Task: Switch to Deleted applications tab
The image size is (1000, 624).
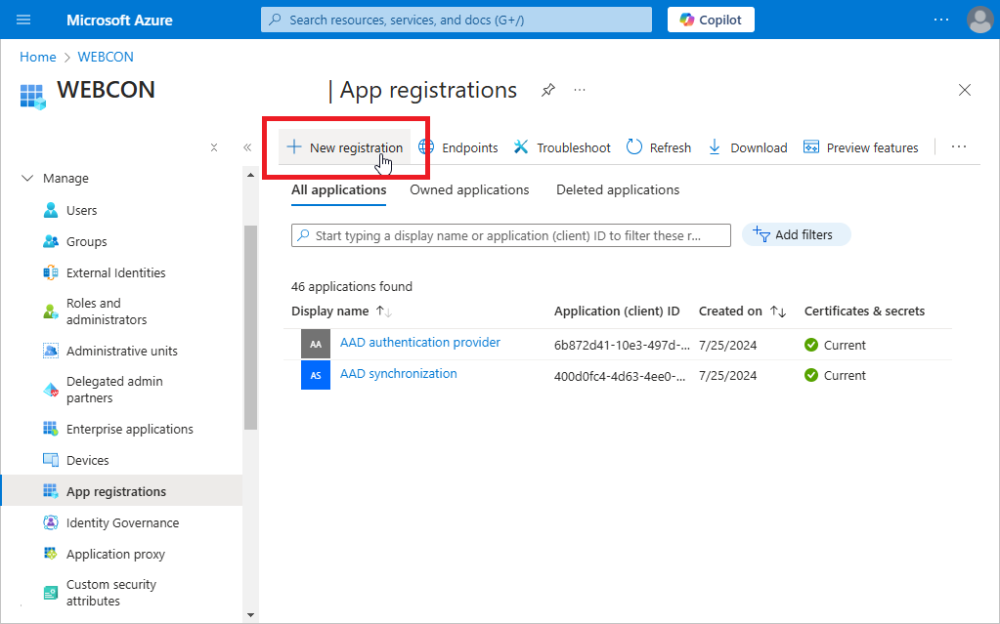Action: tap(617, 190)
